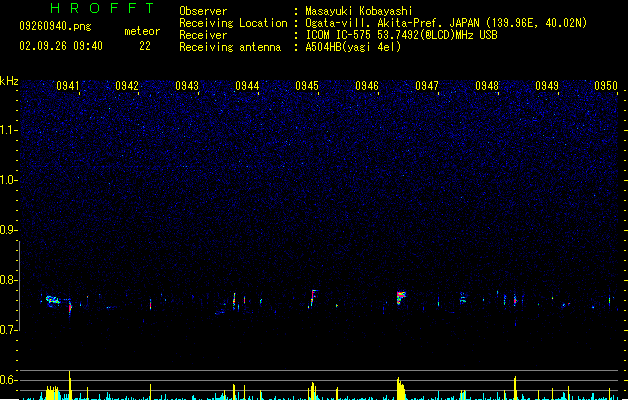The width and height of the screenshot is (629, 400).
Task: Click the Observer label
Action: [x=203, y=11]
